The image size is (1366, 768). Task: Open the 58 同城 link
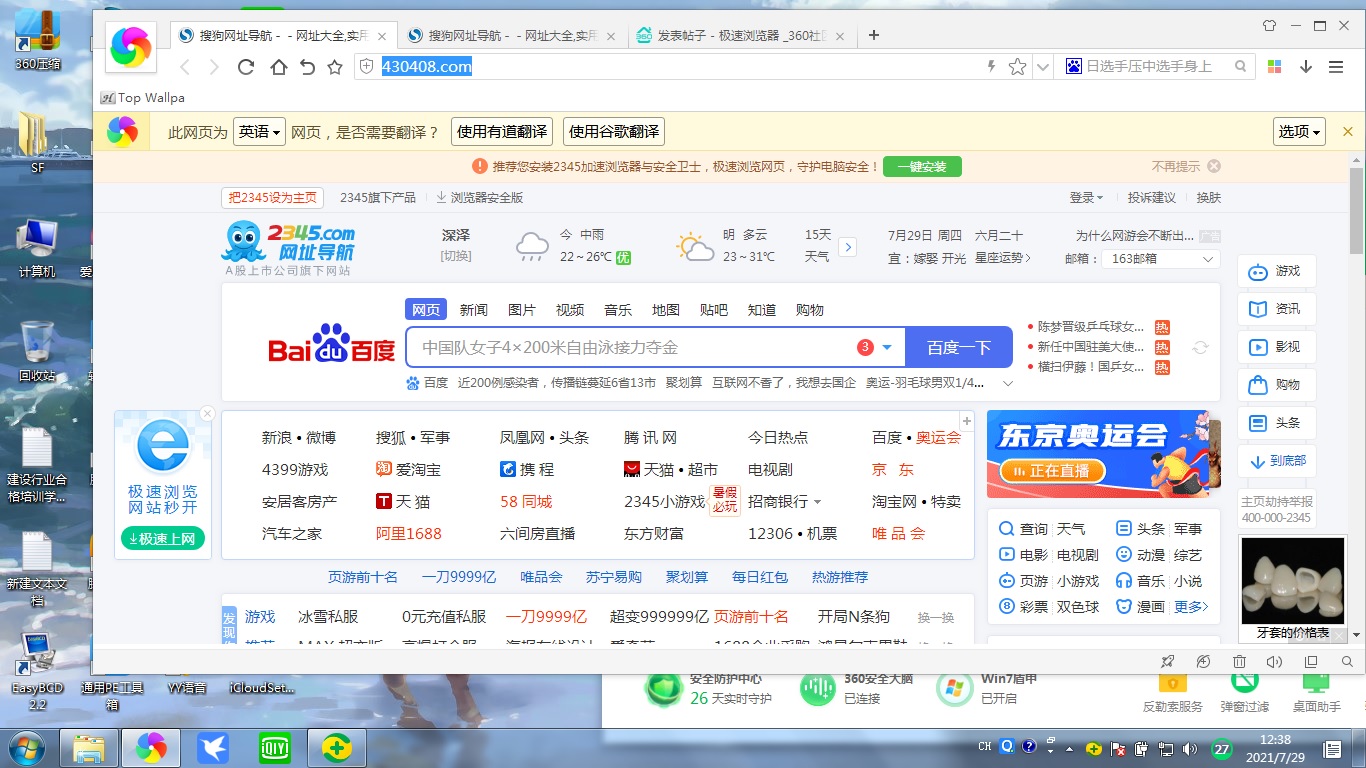pyautogui.click(x=526, y=502)
